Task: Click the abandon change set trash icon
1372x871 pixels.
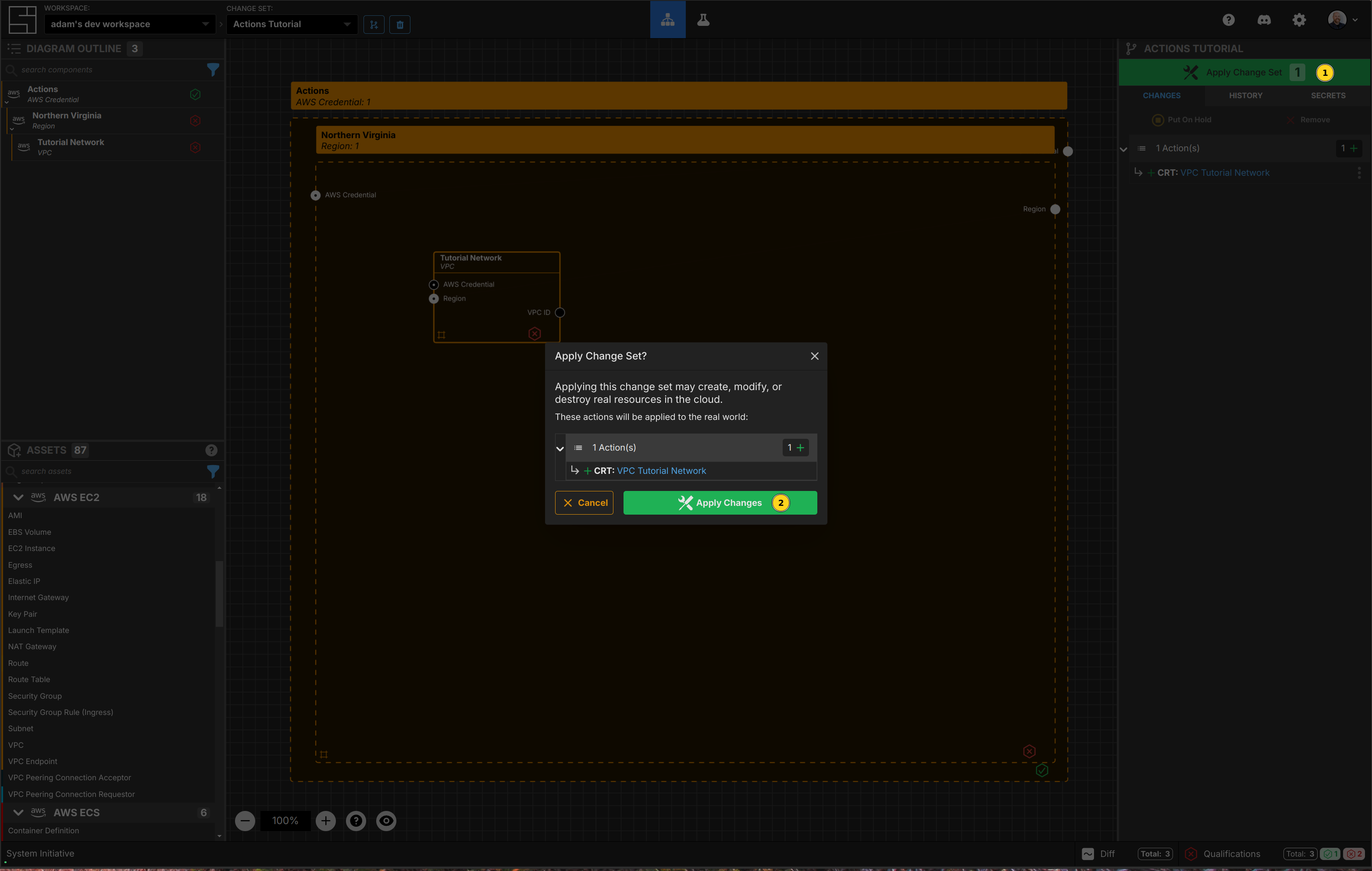Action: pos(400,25)
